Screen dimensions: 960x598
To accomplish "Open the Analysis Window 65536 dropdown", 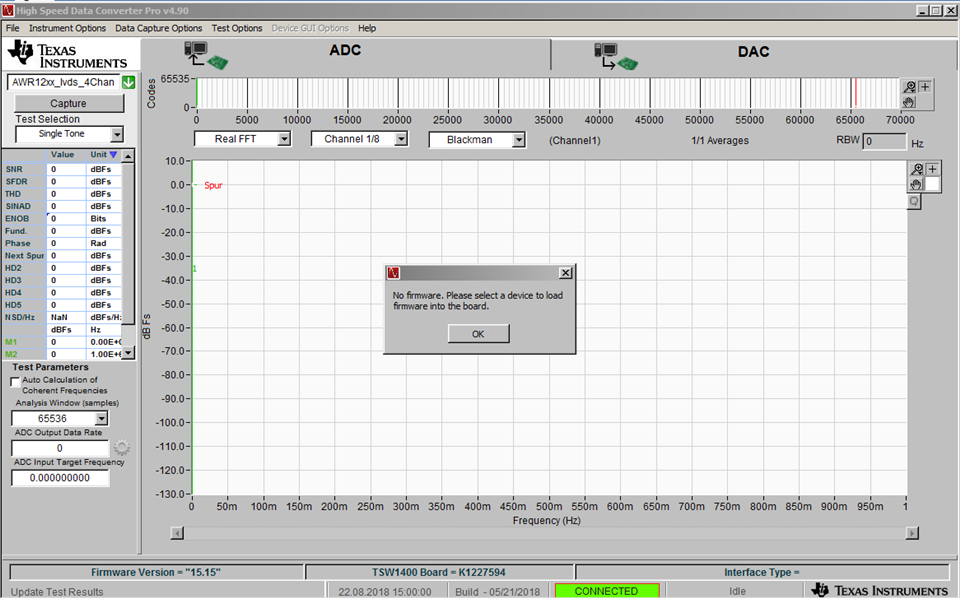I will pyautogui.click(x=102, y=418).
